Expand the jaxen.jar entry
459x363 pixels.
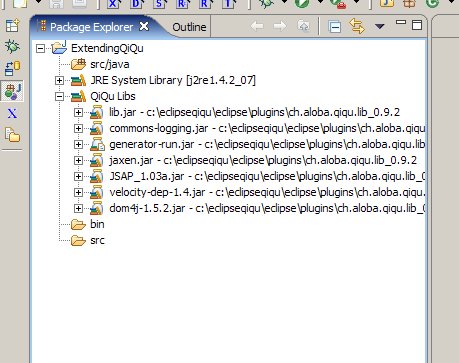coord(78,161)
